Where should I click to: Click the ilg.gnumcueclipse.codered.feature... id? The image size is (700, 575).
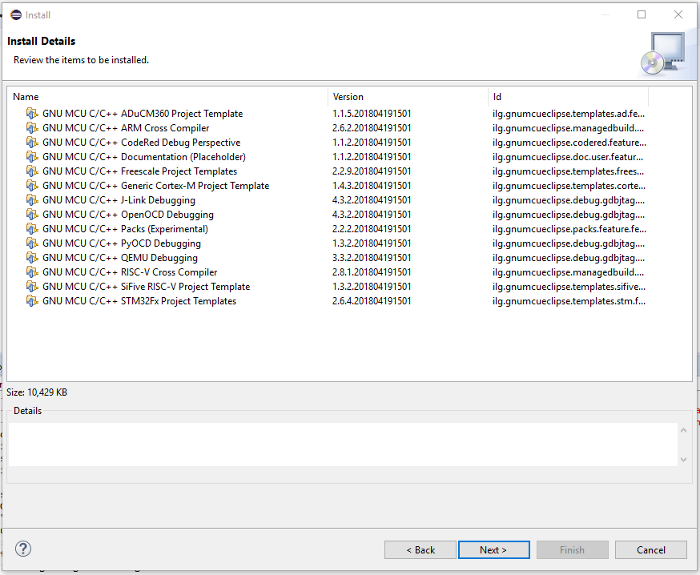pos(569,142)
